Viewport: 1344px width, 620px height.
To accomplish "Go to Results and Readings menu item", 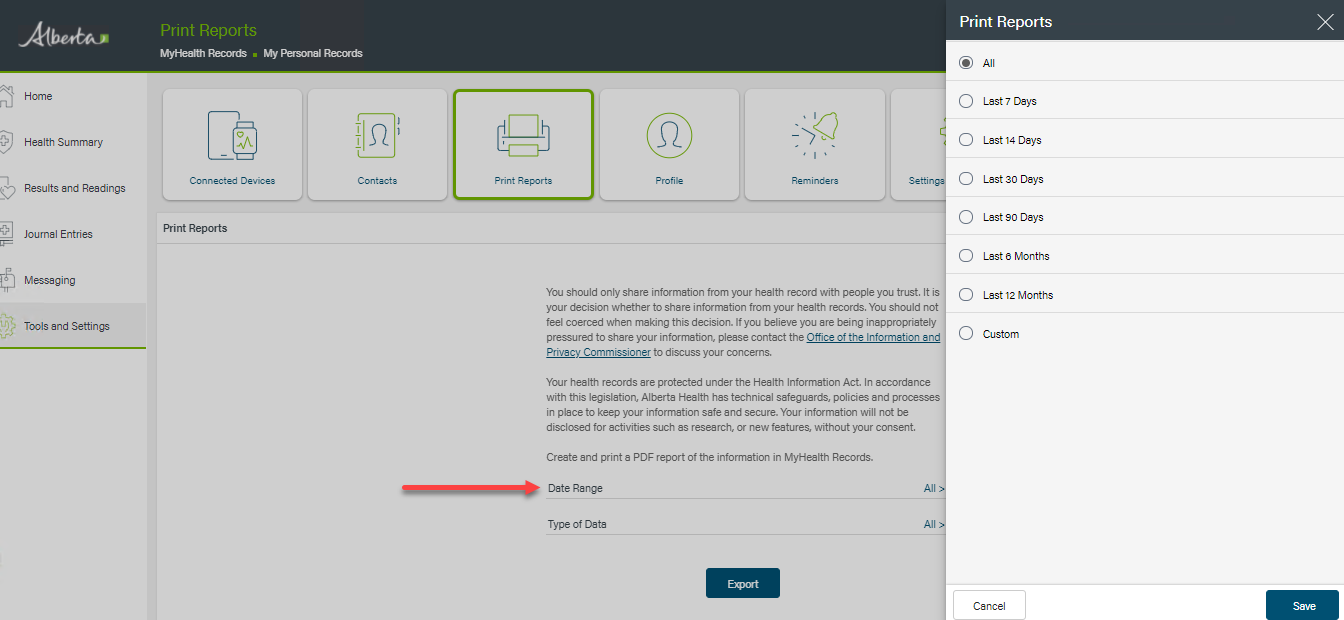I will [74, 188].
